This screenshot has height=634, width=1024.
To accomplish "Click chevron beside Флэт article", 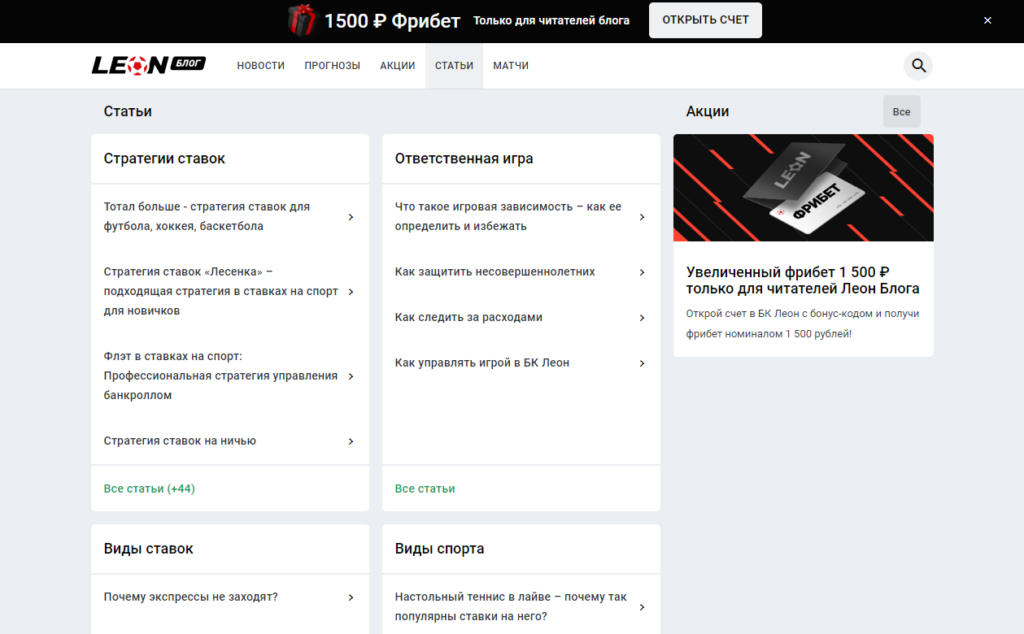I will point(351,376).
